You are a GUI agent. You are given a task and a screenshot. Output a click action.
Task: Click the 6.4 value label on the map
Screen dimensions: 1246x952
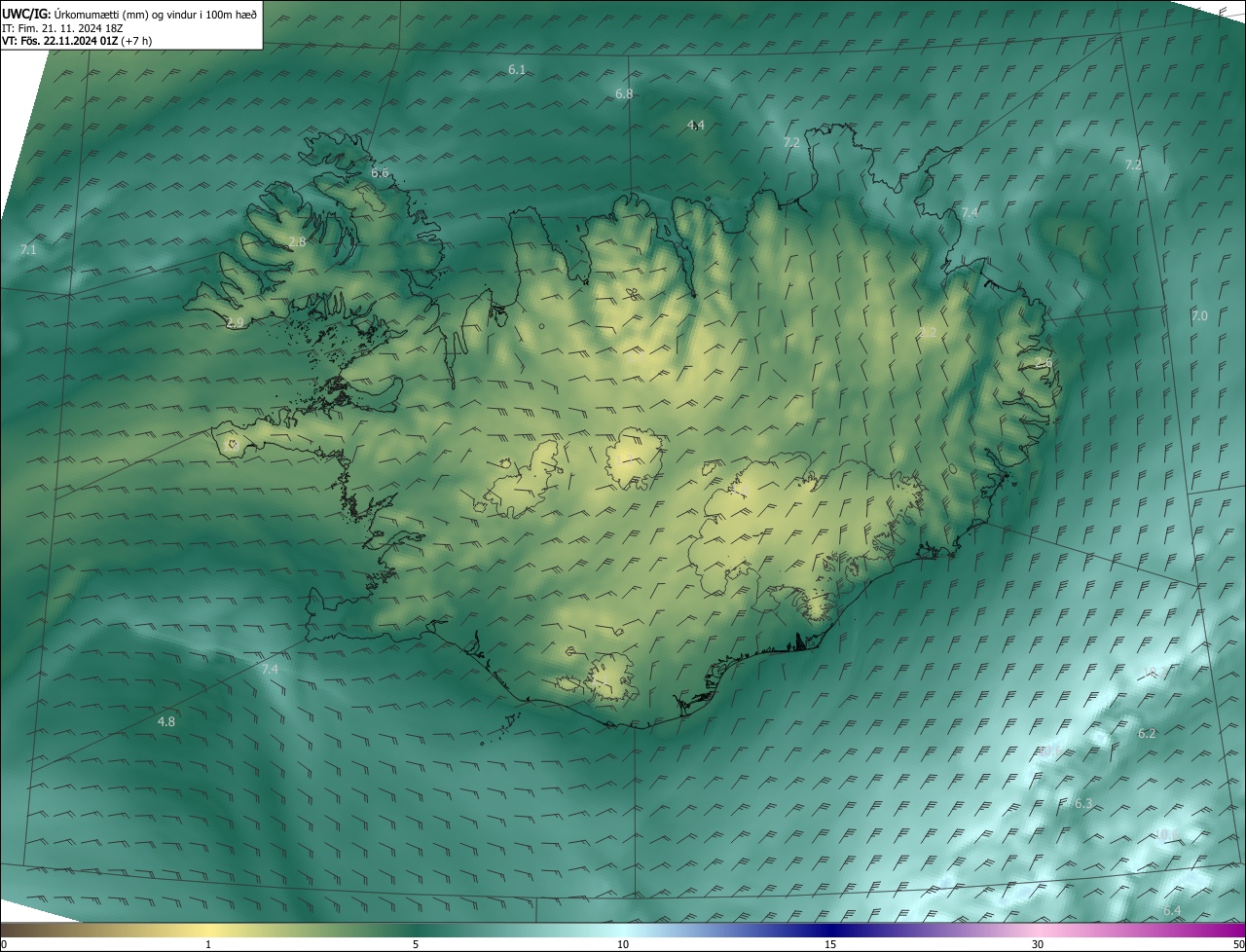pyautogui.click(x=1172, y=910)
